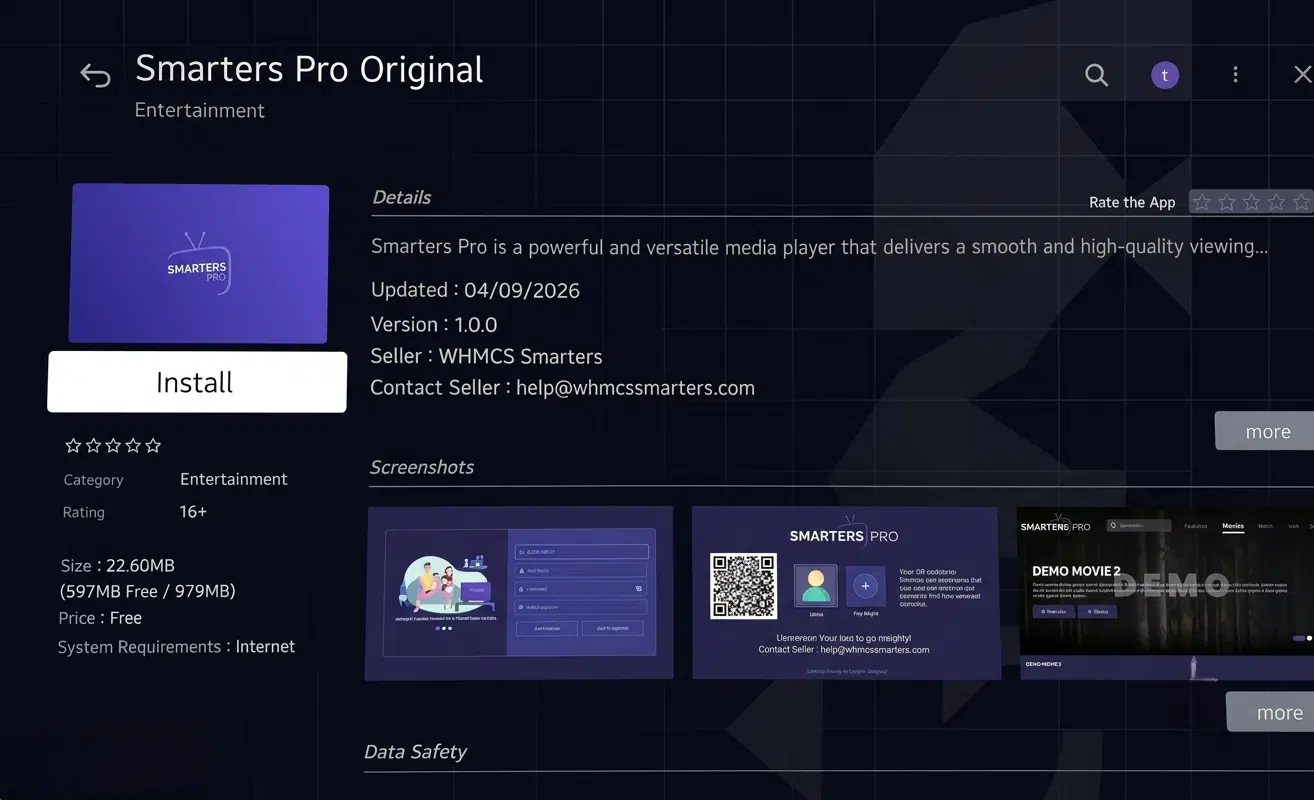Screen dimensions: 1314x800
Task: Show more screenshots with lower 'more' button
Action: point(1272,712)
